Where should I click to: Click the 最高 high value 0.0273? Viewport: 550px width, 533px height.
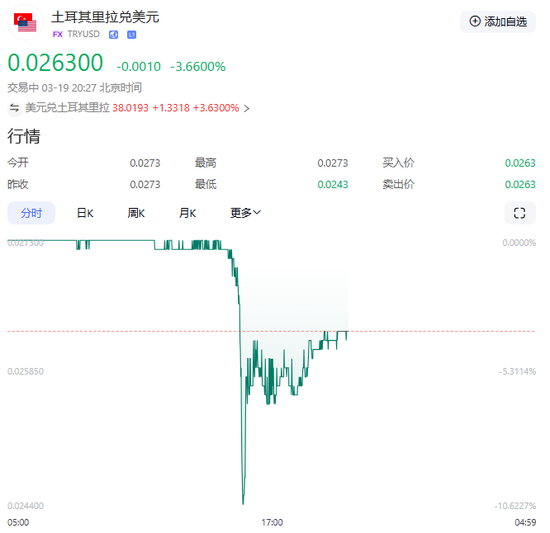[333, 163]
